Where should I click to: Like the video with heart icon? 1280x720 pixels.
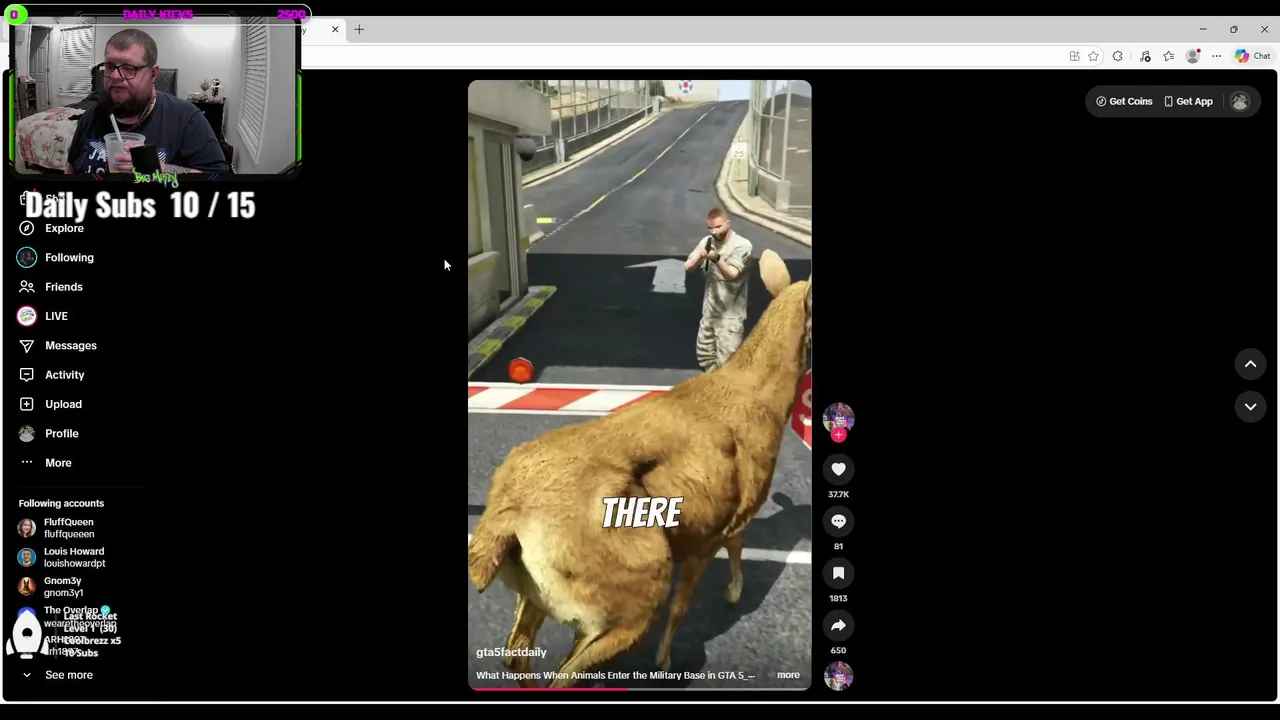pyautogui.click(x=838, y=469)
